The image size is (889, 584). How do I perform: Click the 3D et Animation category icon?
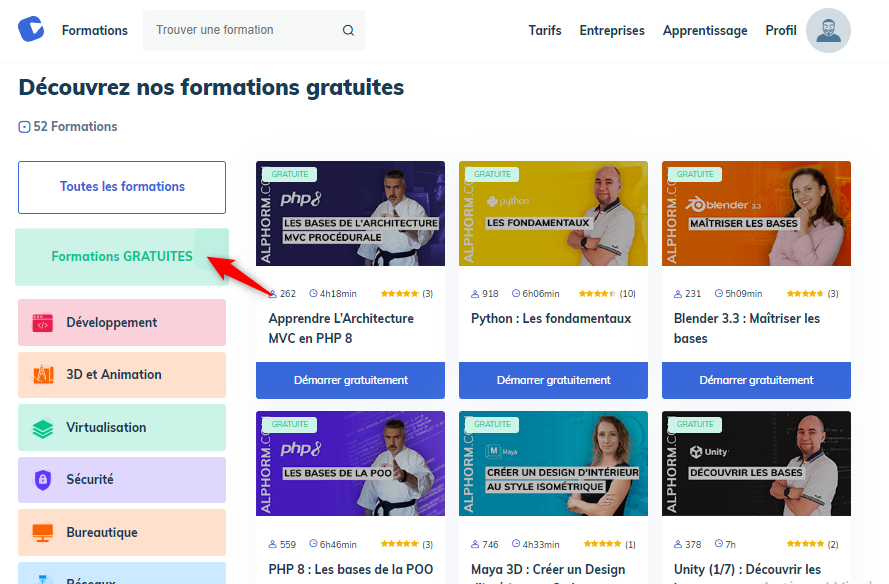pos(43,375)
